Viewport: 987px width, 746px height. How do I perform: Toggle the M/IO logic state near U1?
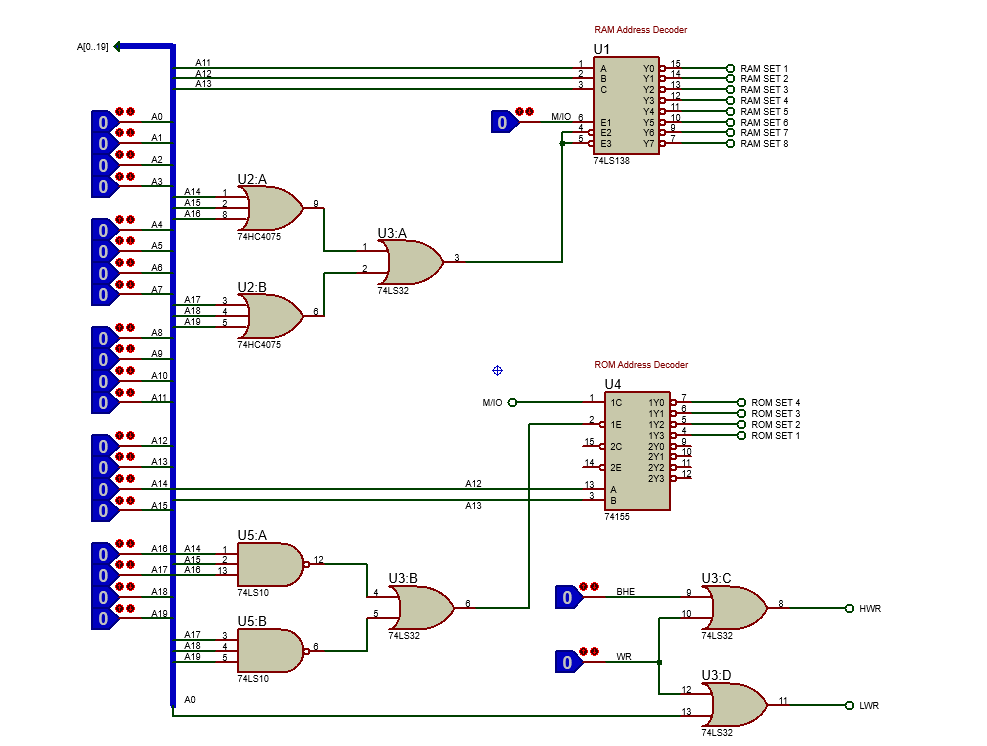point(502,122)
